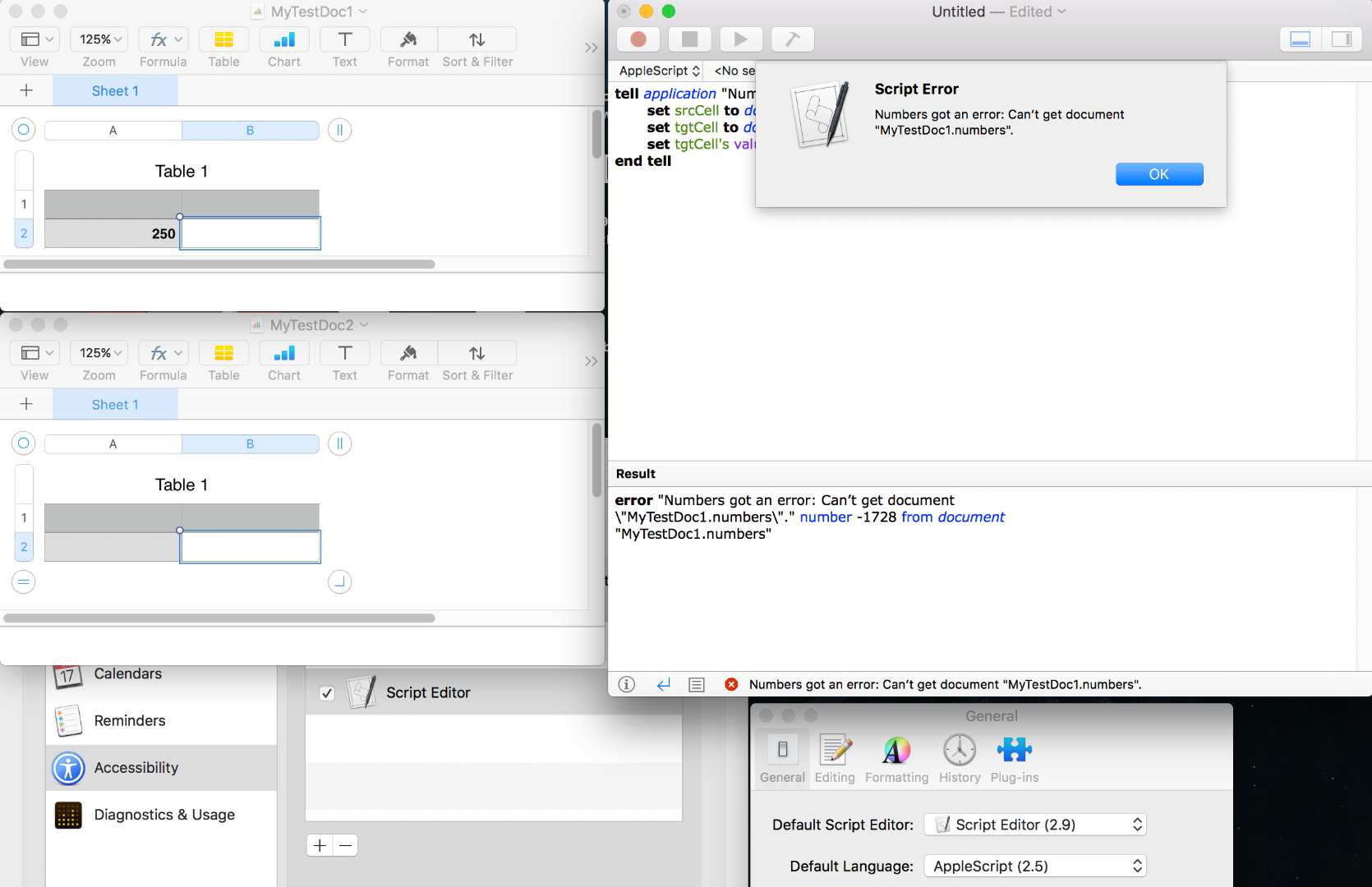Viewport: 1372px width, 887px height.
Task: Click the table handle circle in MyTestDoc1
Action: [24, 130]
